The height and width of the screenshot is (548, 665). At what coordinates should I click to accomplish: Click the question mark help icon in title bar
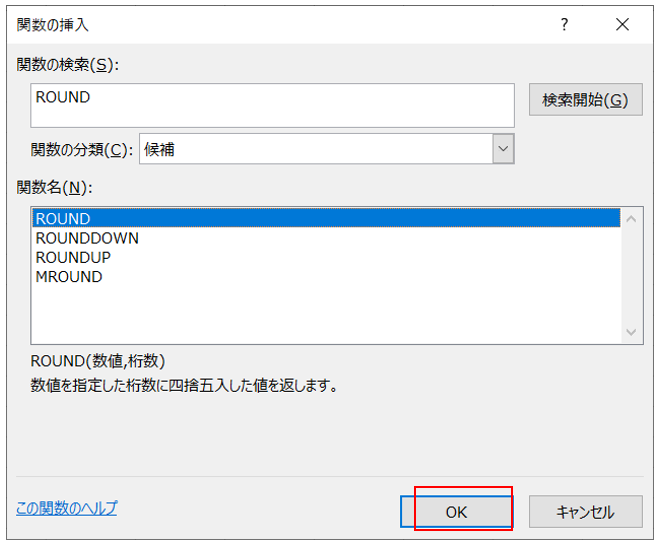[564, 25]
